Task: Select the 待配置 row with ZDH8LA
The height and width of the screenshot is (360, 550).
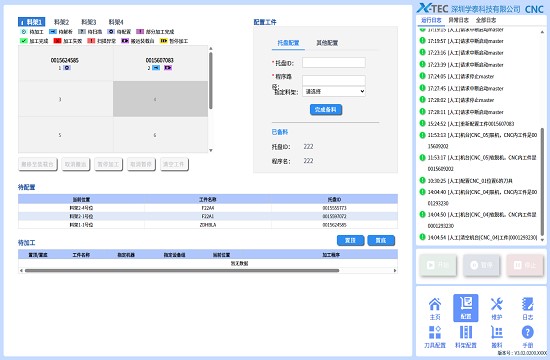Action: tap(208, 225)
